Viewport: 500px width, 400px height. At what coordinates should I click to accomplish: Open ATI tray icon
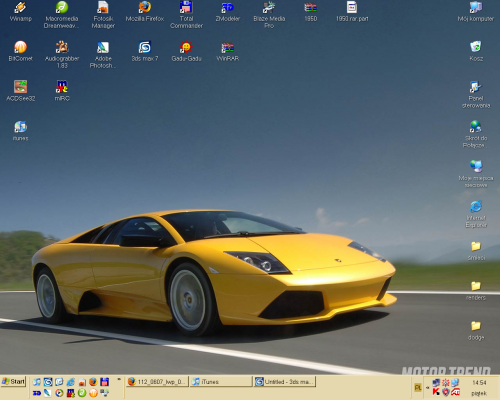[x=455, y=391]
